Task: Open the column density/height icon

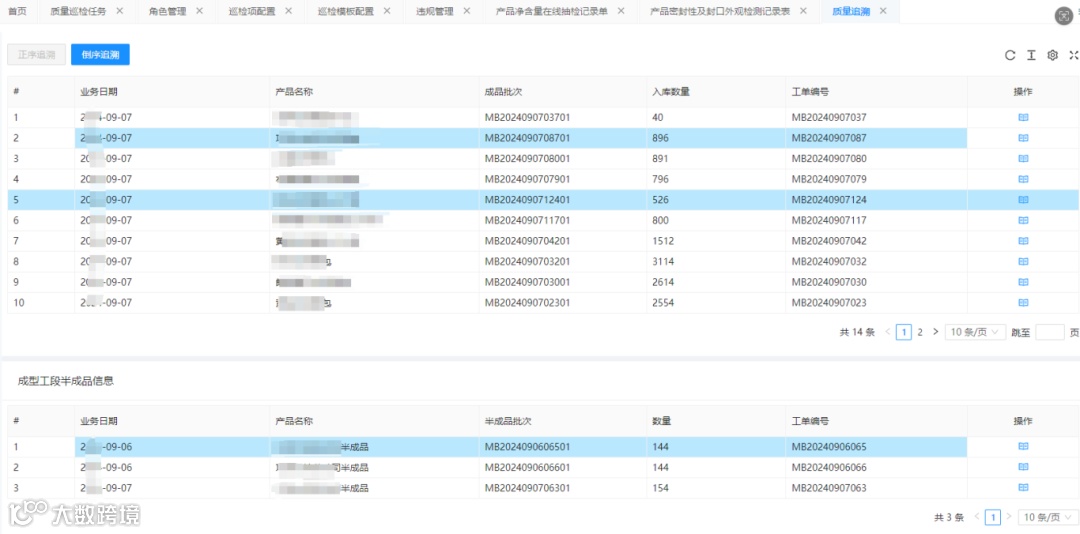Action: pyautogui.click(x=1031, y=56)
